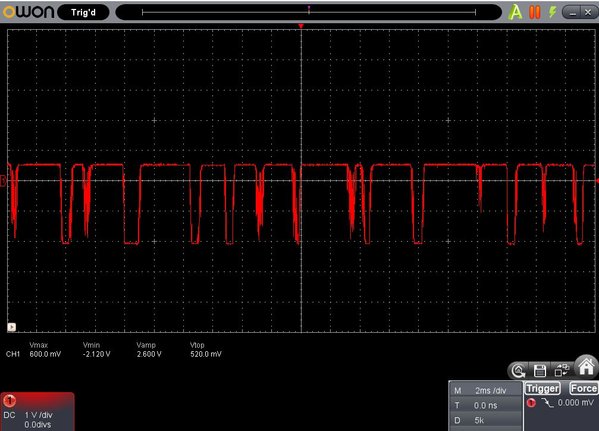Click the Vmin -2.120 V measurement
Viewport: 599px width, 431px height.
[x=97, y=350]
